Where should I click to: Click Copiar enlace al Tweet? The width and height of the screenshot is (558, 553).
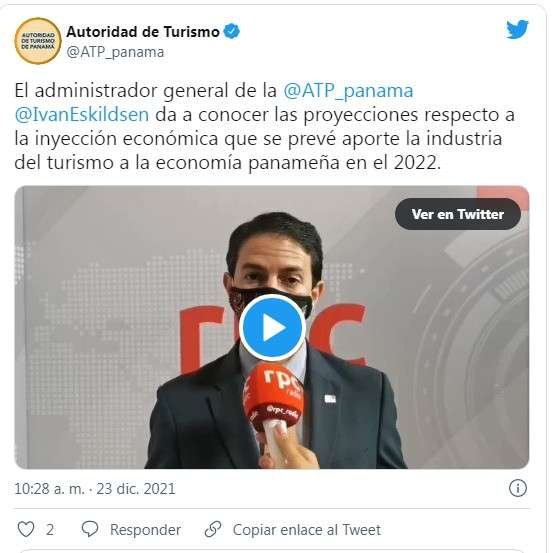pyautogui.click(x=307, y=530)
